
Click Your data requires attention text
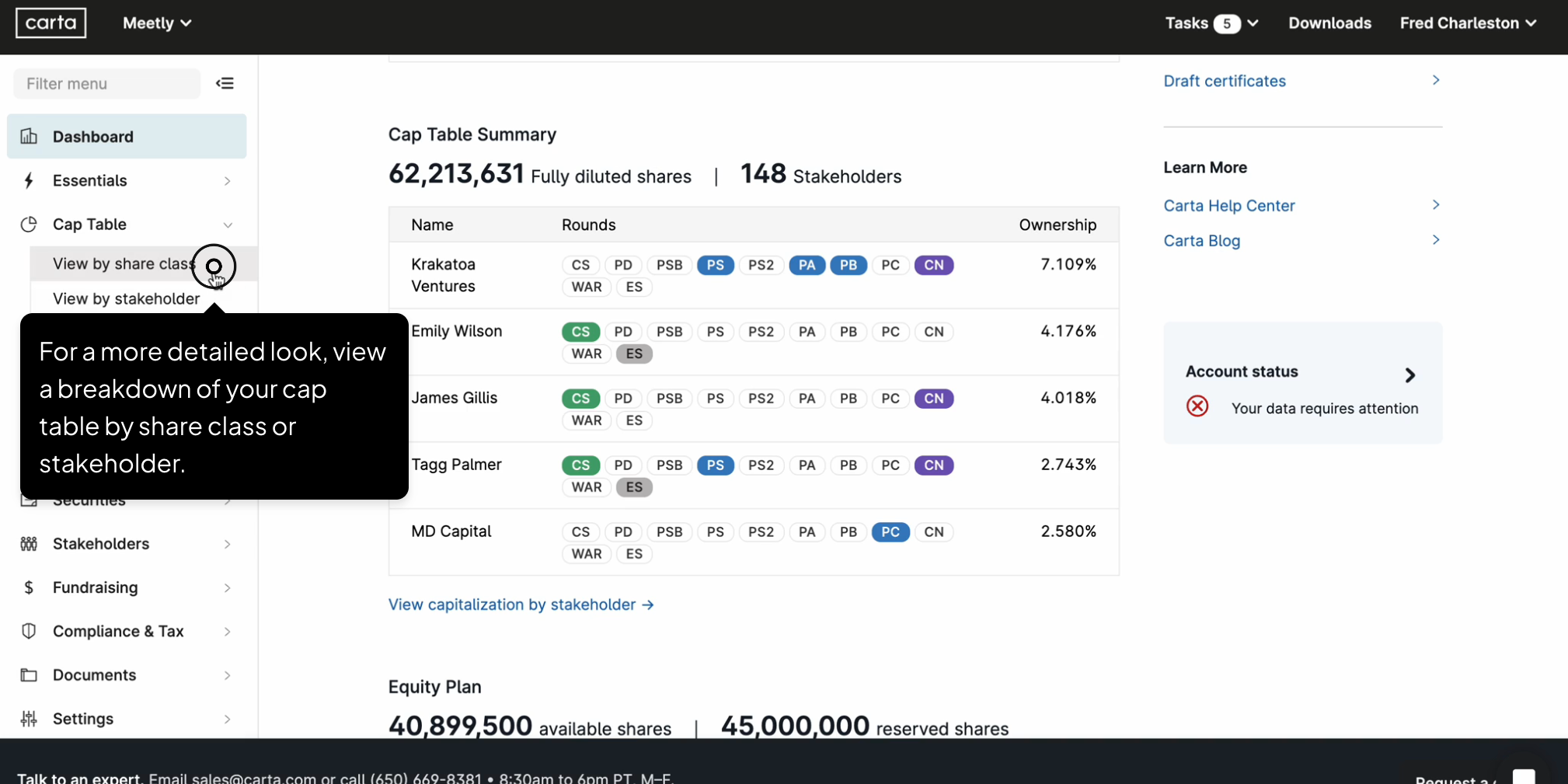coord(1325,409)
